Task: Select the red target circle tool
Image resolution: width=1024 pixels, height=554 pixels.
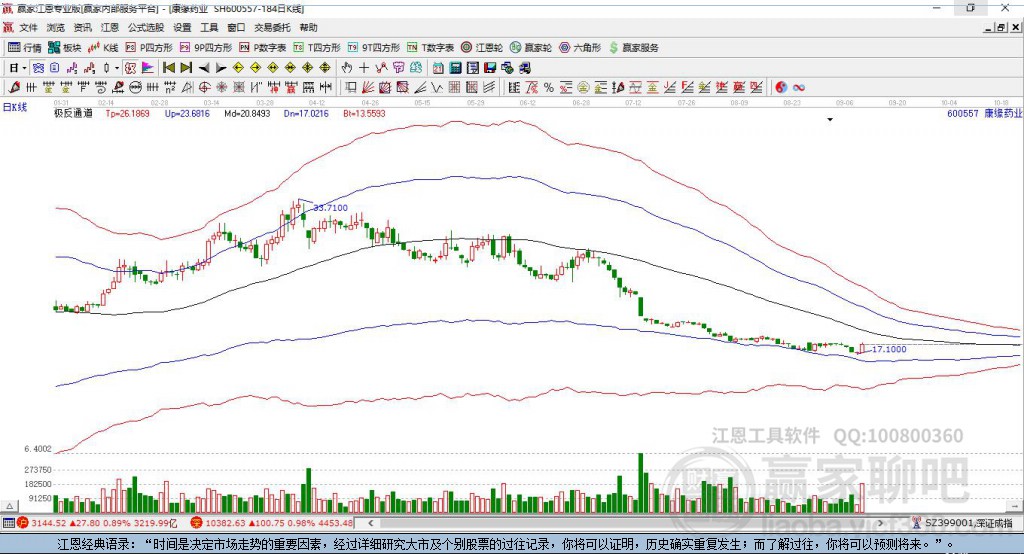Action: pos(204,88)
